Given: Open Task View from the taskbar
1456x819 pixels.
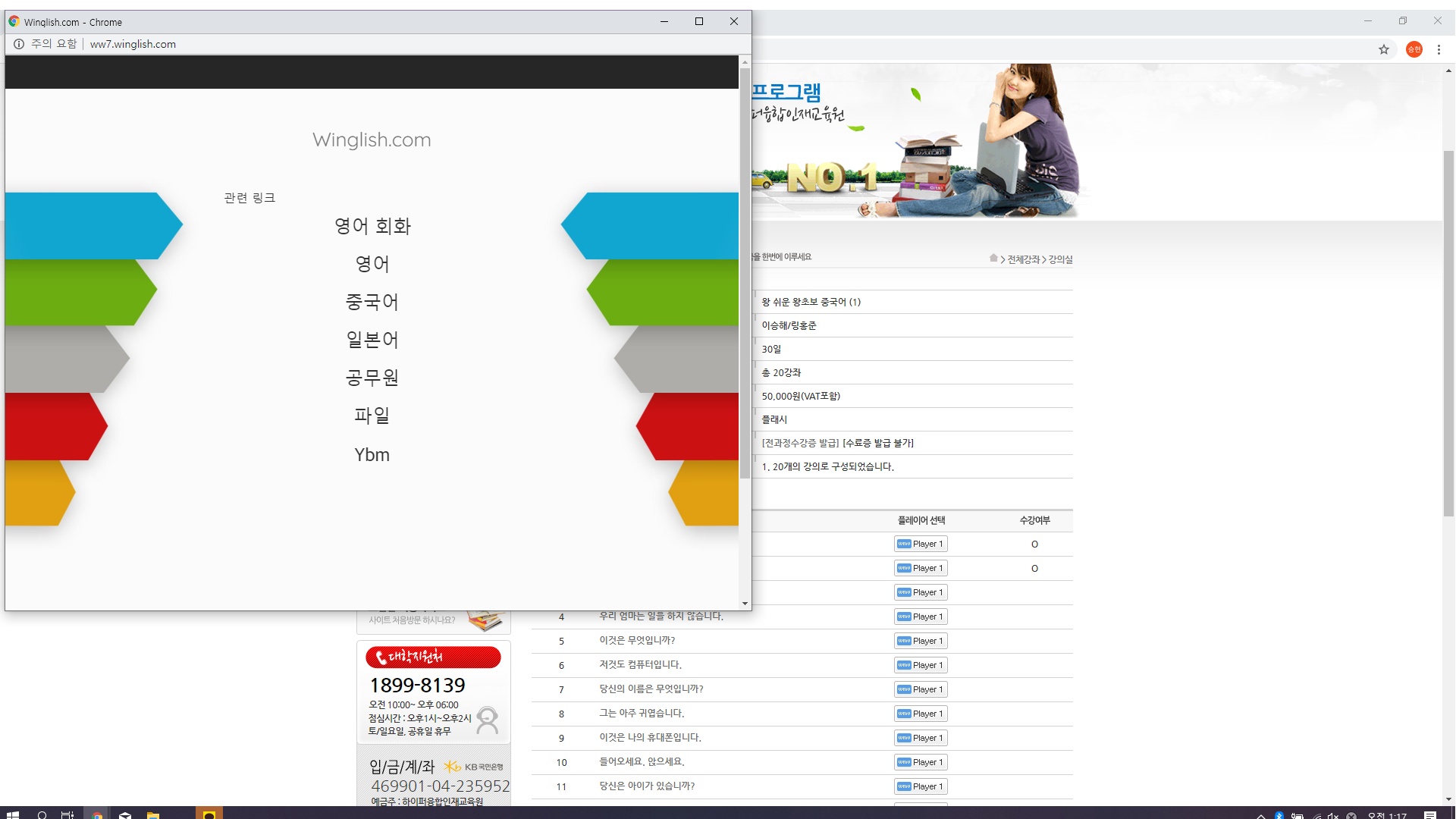Looking at the screenshot, I should [67, 815].
